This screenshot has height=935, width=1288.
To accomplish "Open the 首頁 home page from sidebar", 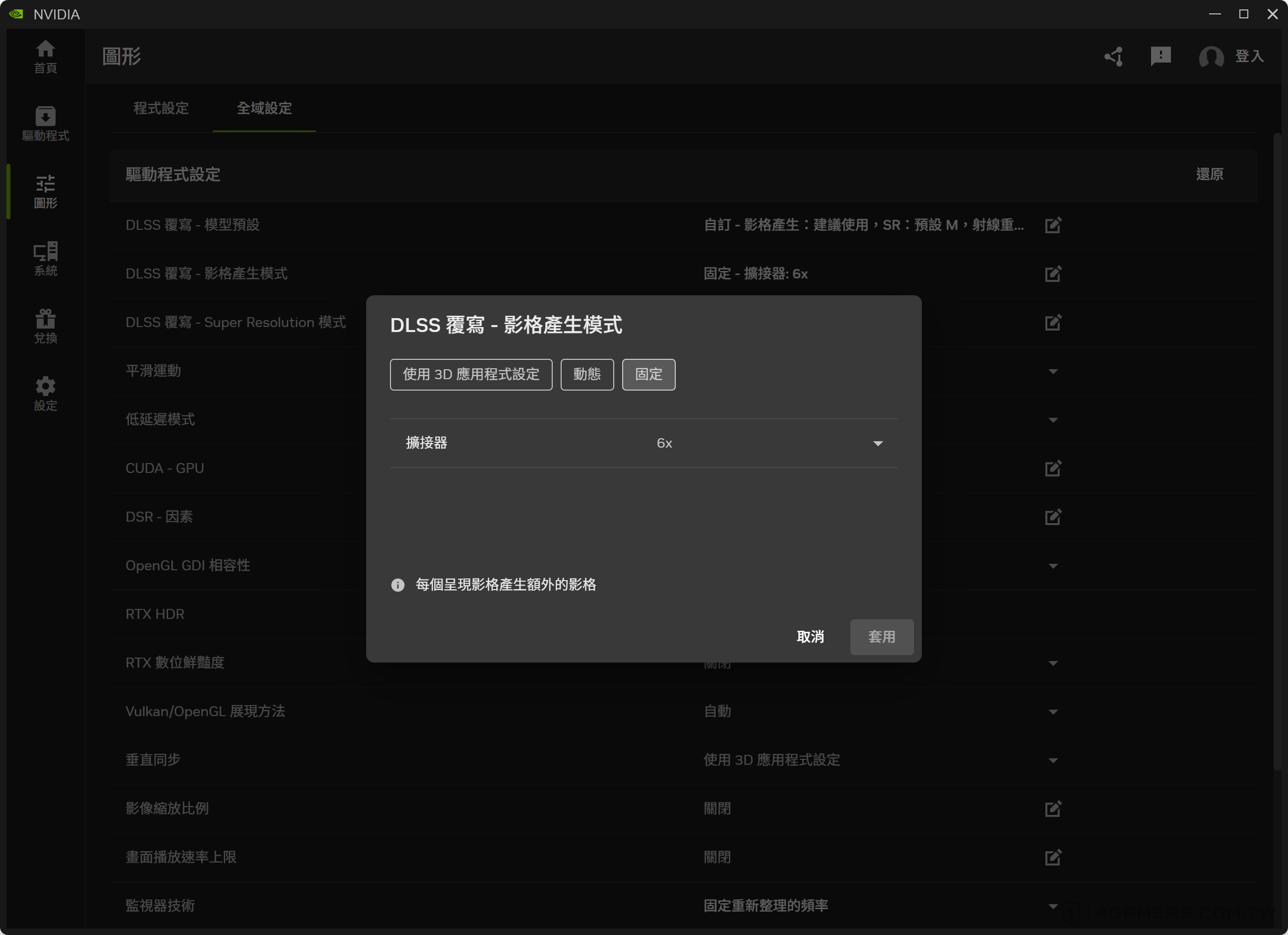I will (x=46, y=56).
